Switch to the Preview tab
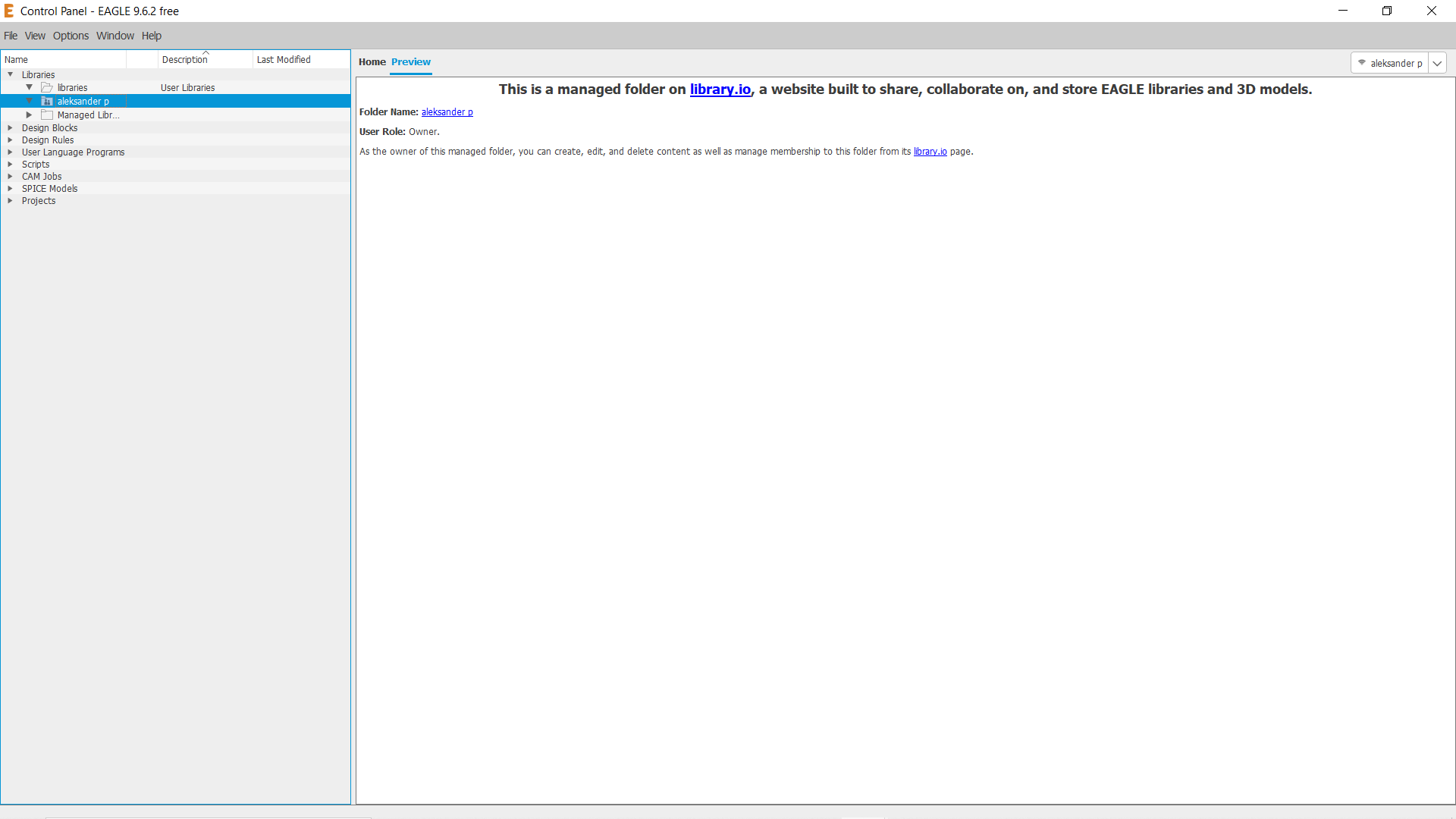This screenshot has width=1456, height=819. pos(411,62)
